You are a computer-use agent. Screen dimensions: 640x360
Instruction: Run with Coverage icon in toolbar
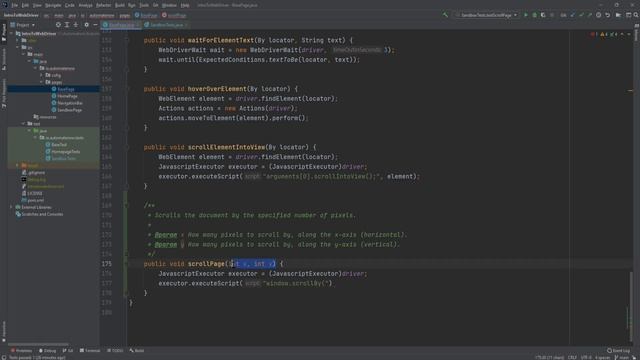pyautogui.click(x=543, y=15)
